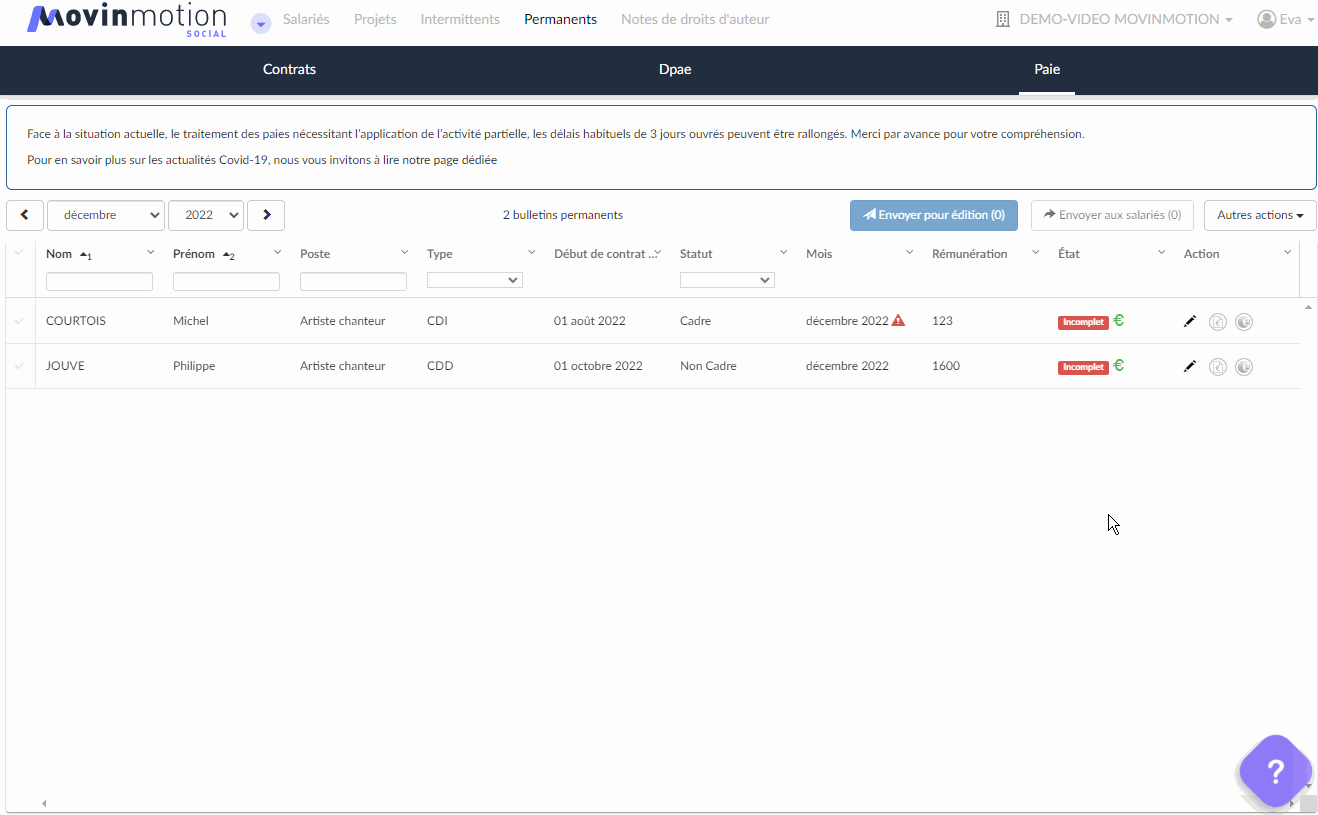Screen dimensions: 1318x815
Task: Open the Action column menu chevron
Action: tap(1288, 253)
